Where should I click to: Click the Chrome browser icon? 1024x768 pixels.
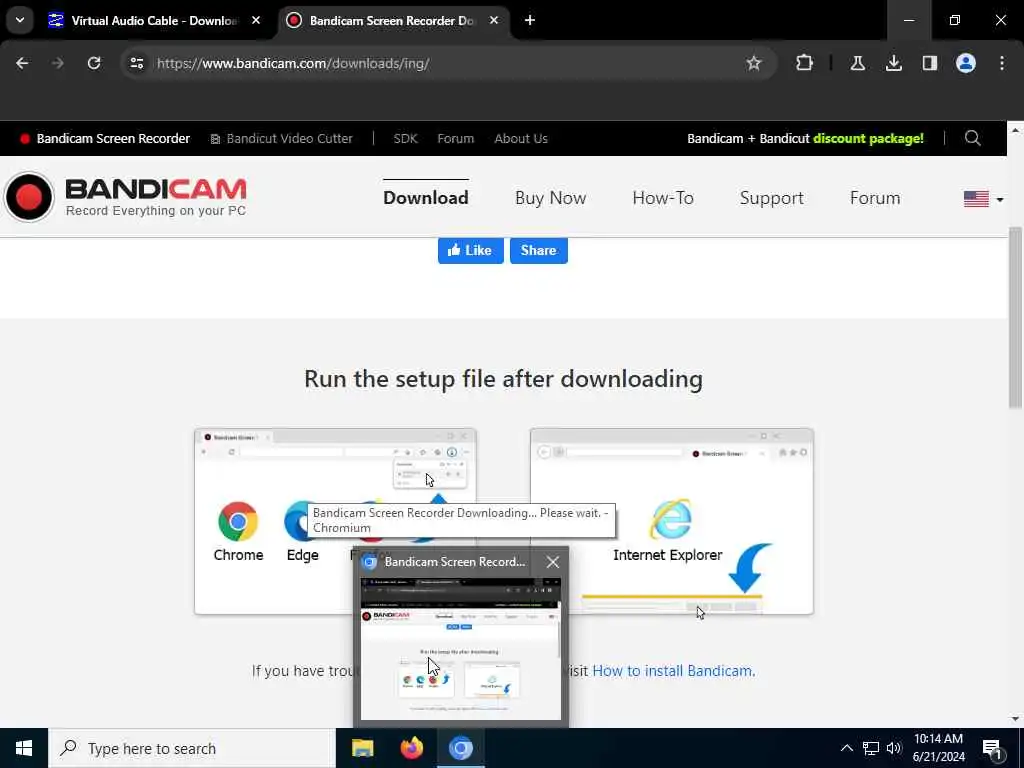[238, 521]
